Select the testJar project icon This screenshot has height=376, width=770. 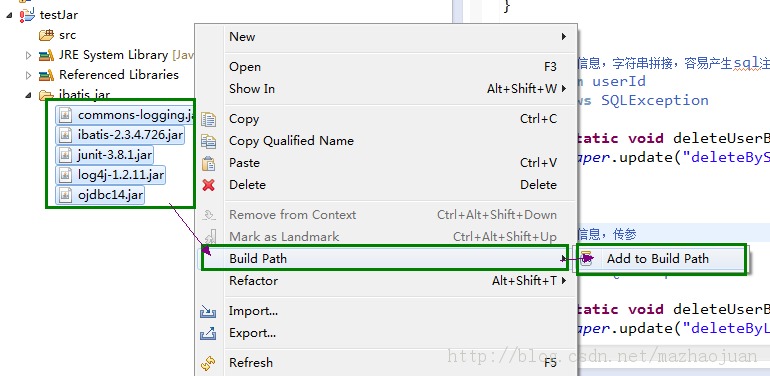[x=28, y=15]
